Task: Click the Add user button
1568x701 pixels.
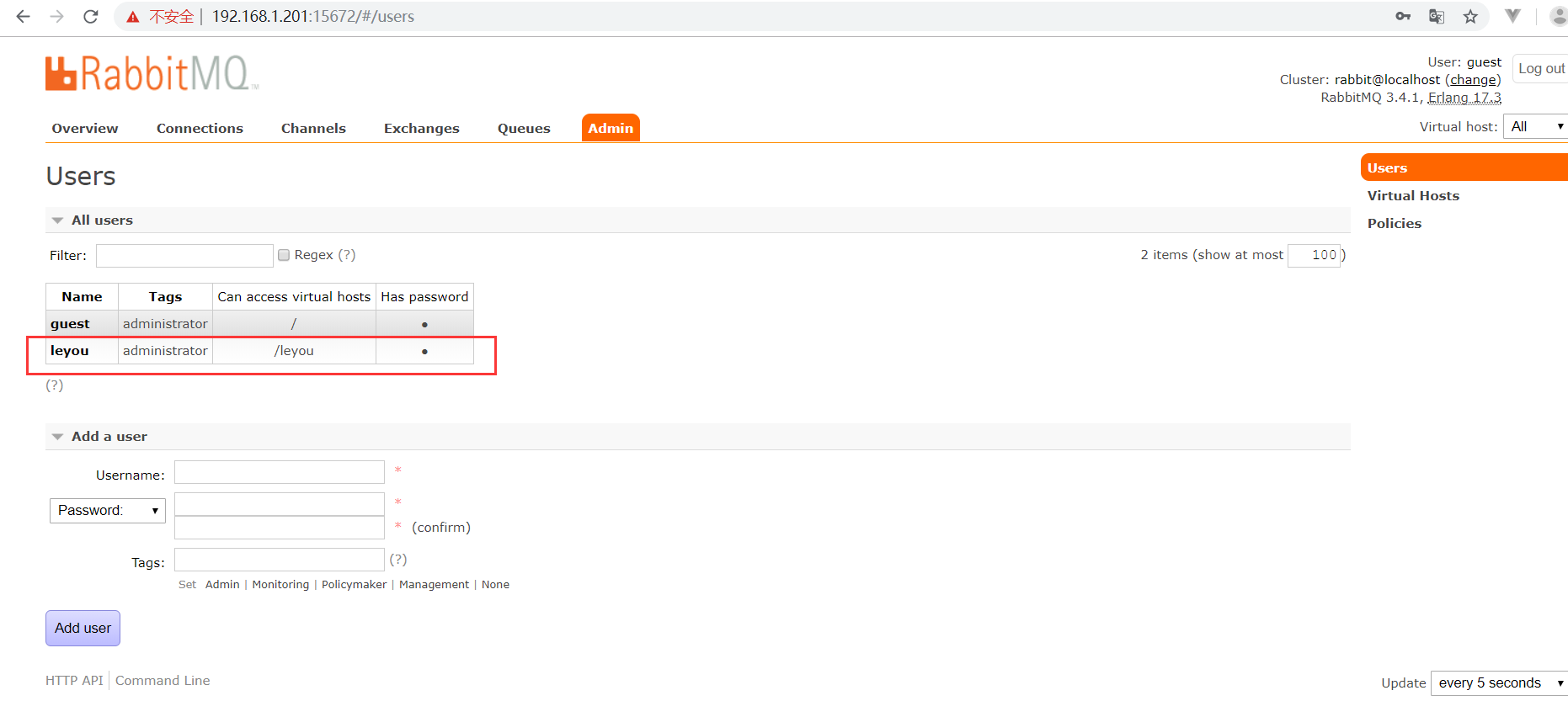Action: (83, 628)
